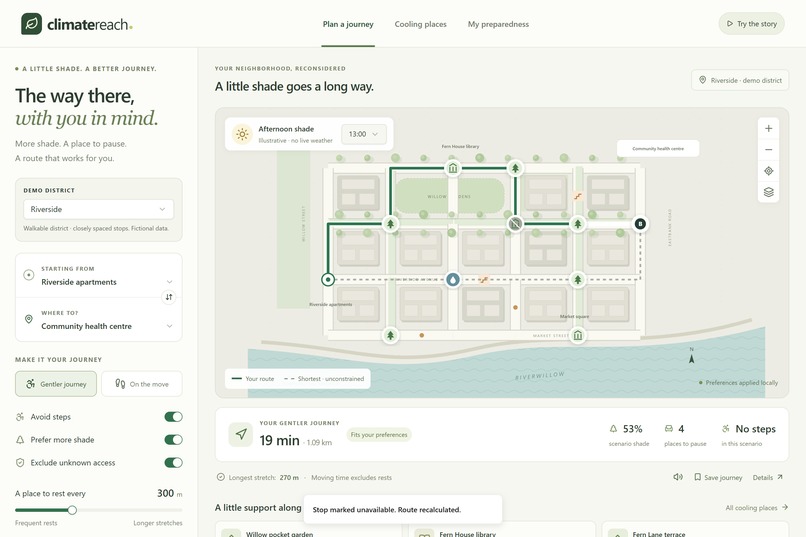Toggle the Avoid steps switch

click(173, 417)
